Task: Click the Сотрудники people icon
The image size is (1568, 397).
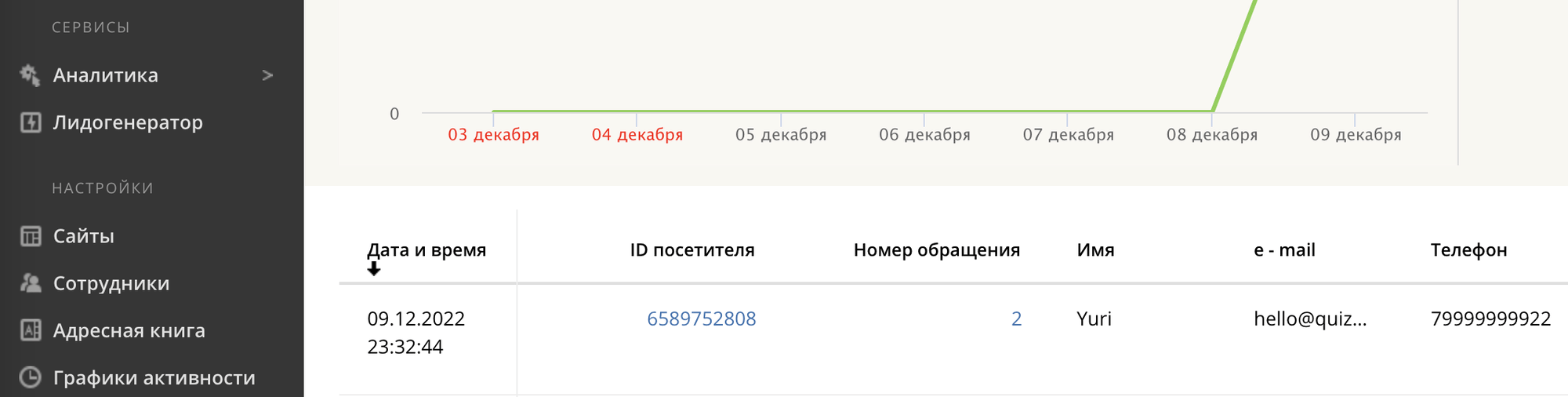Action: [x=31, y=283]
